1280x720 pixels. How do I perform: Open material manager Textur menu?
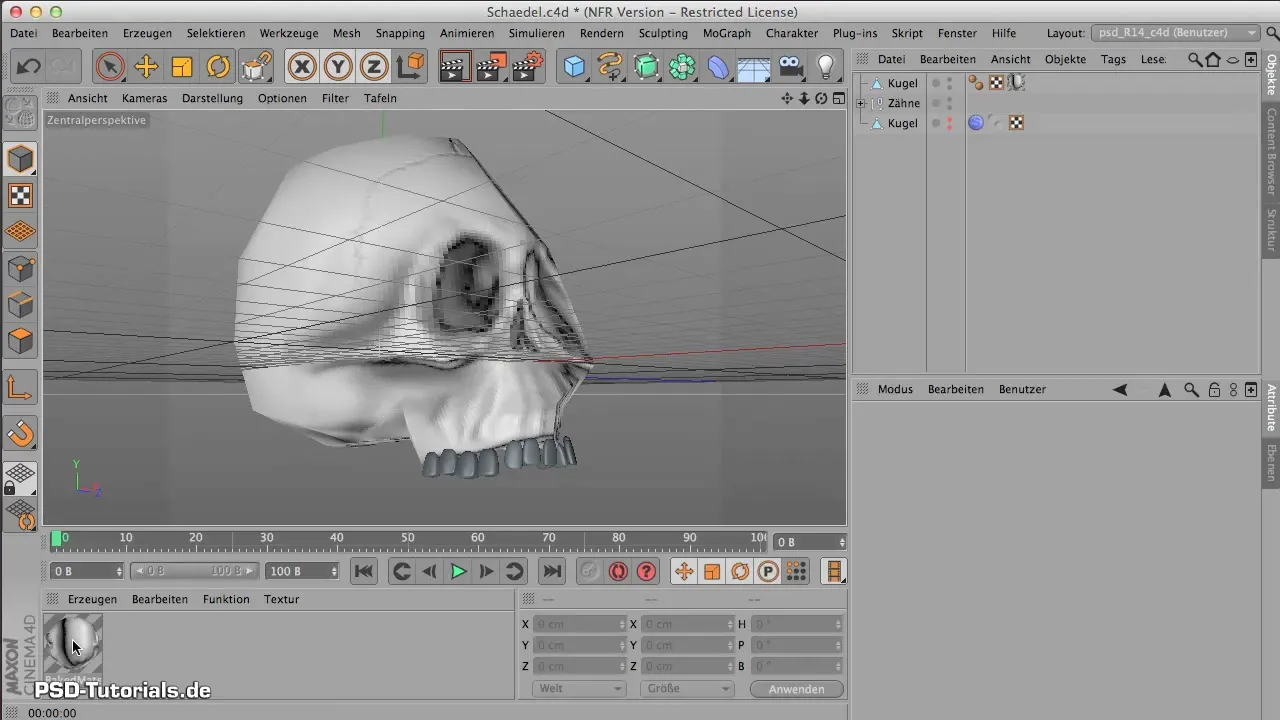[x=281, y=599]
